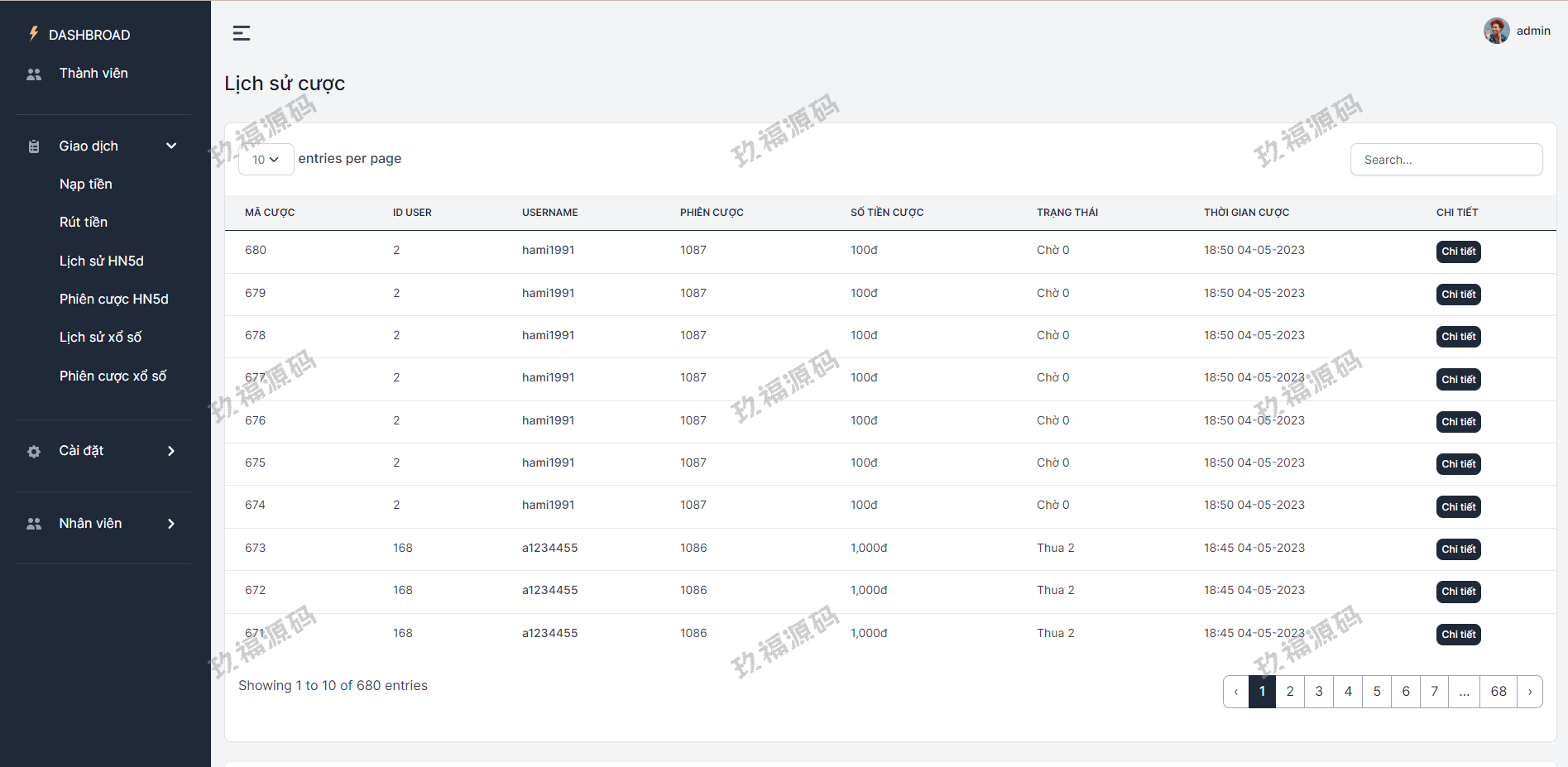Click the lightning bolt DASHBROAD icon

[33, 34]
